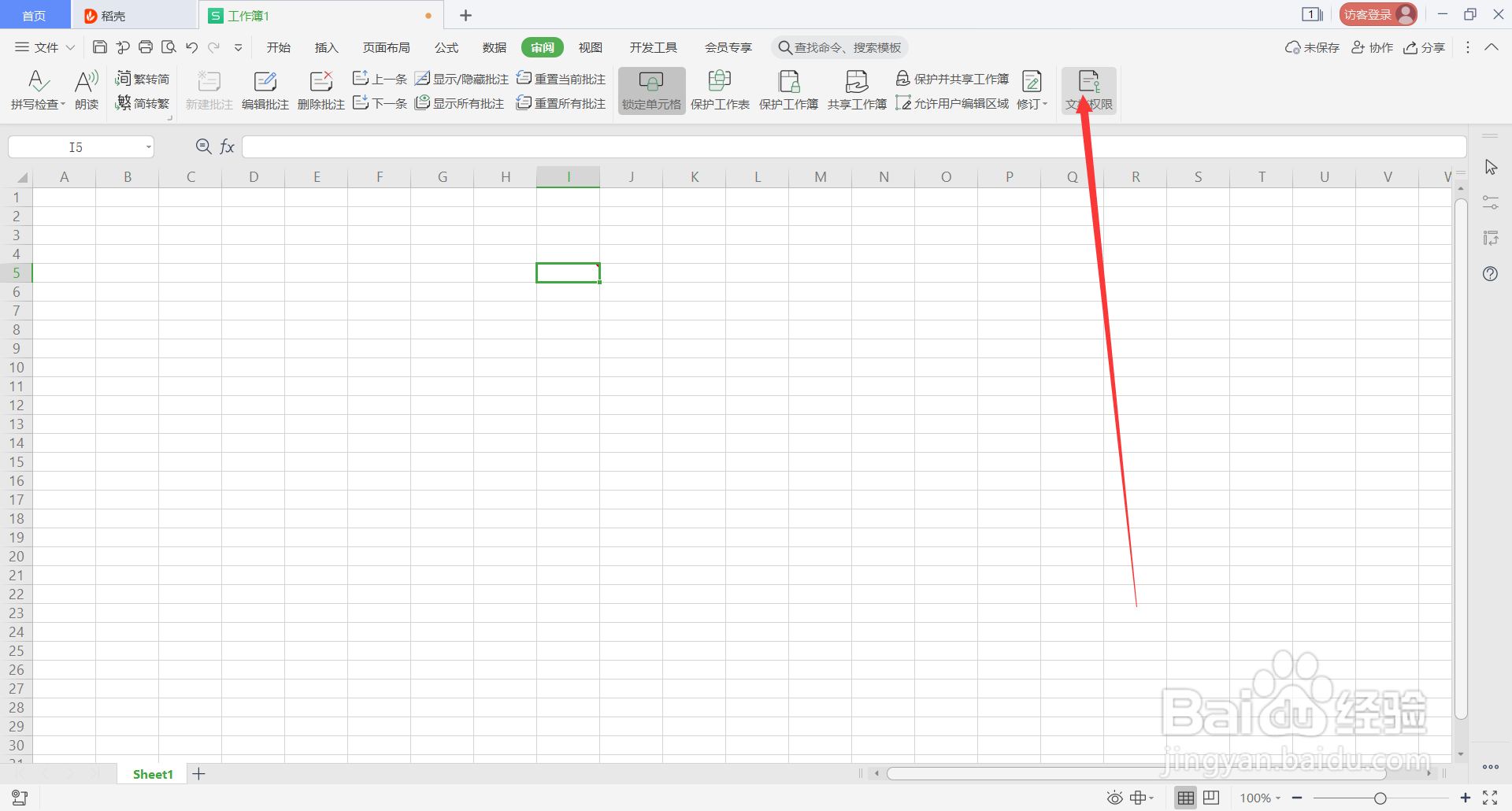The height and width of the screenshot is (811, 1512).
Task: Convert traditional to simplified (繁转简)
Action: (143, 79)
